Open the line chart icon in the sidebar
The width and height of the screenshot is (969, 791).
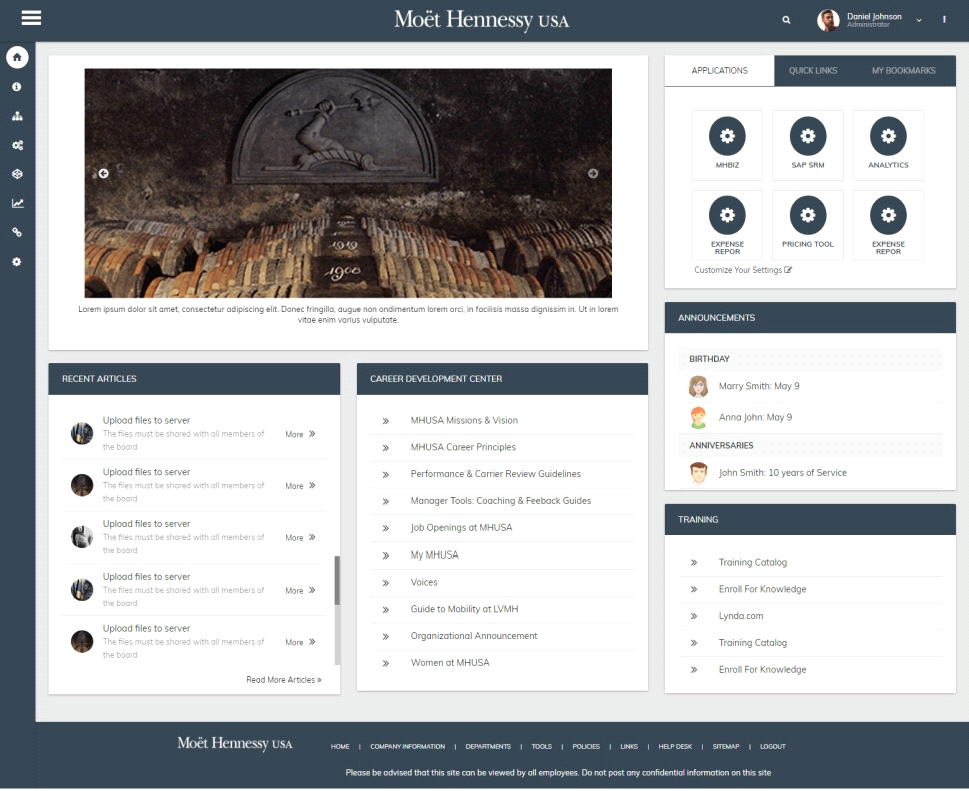[17, 203]
